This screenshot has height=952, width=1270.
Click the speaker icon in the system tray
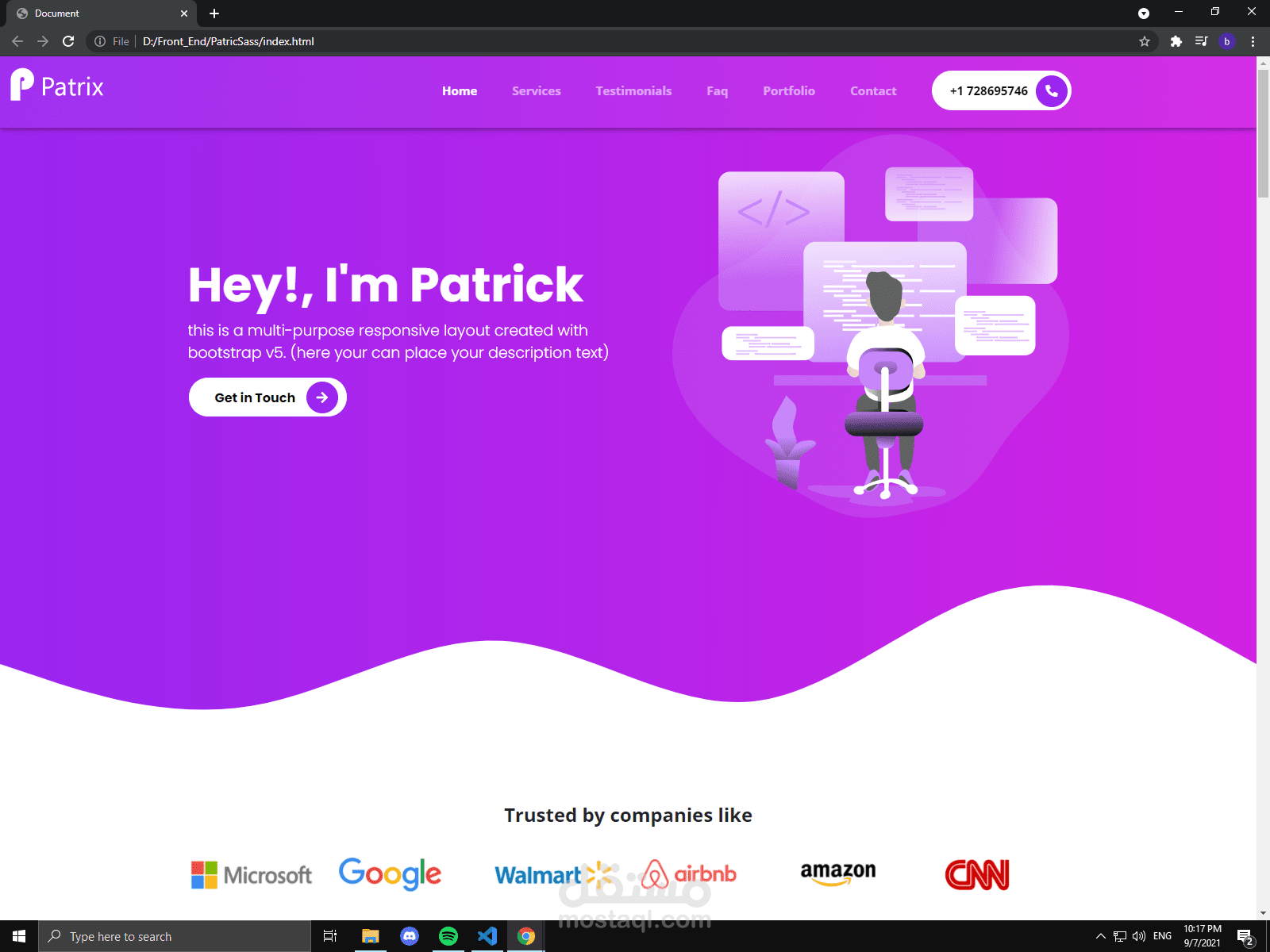[x=1140, y=936]
